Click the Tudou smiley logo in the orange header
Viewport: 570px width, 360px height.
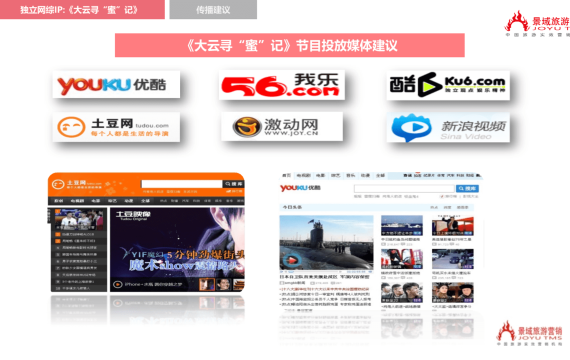tap(58, 184)
